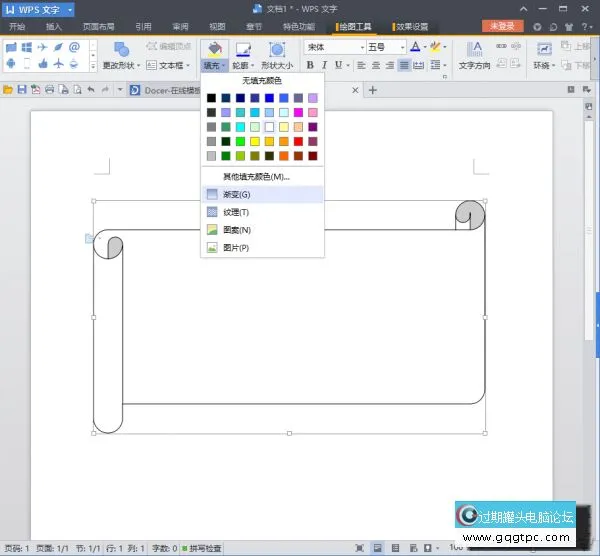Click the Text Direction (文字方向) icon
The image size is (600, 556).
point(476,48)
